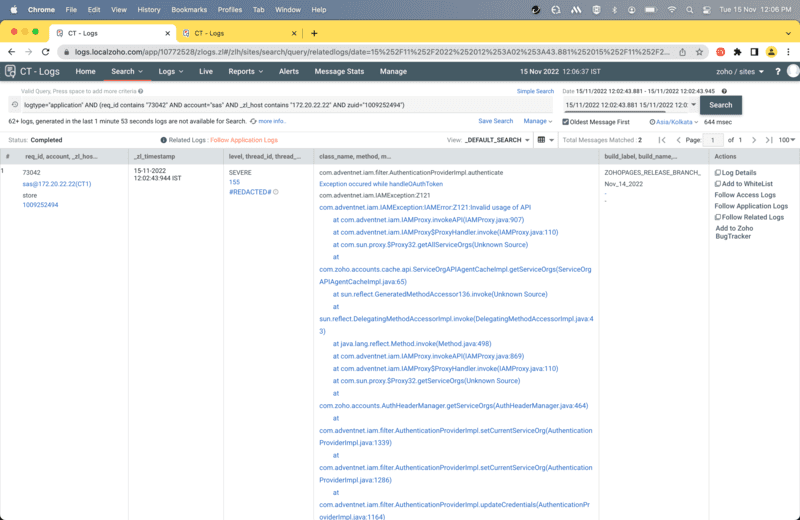800x520 pixels.
Task: Toggle Oldest Message First checkbox
Action: click(565, 122)
